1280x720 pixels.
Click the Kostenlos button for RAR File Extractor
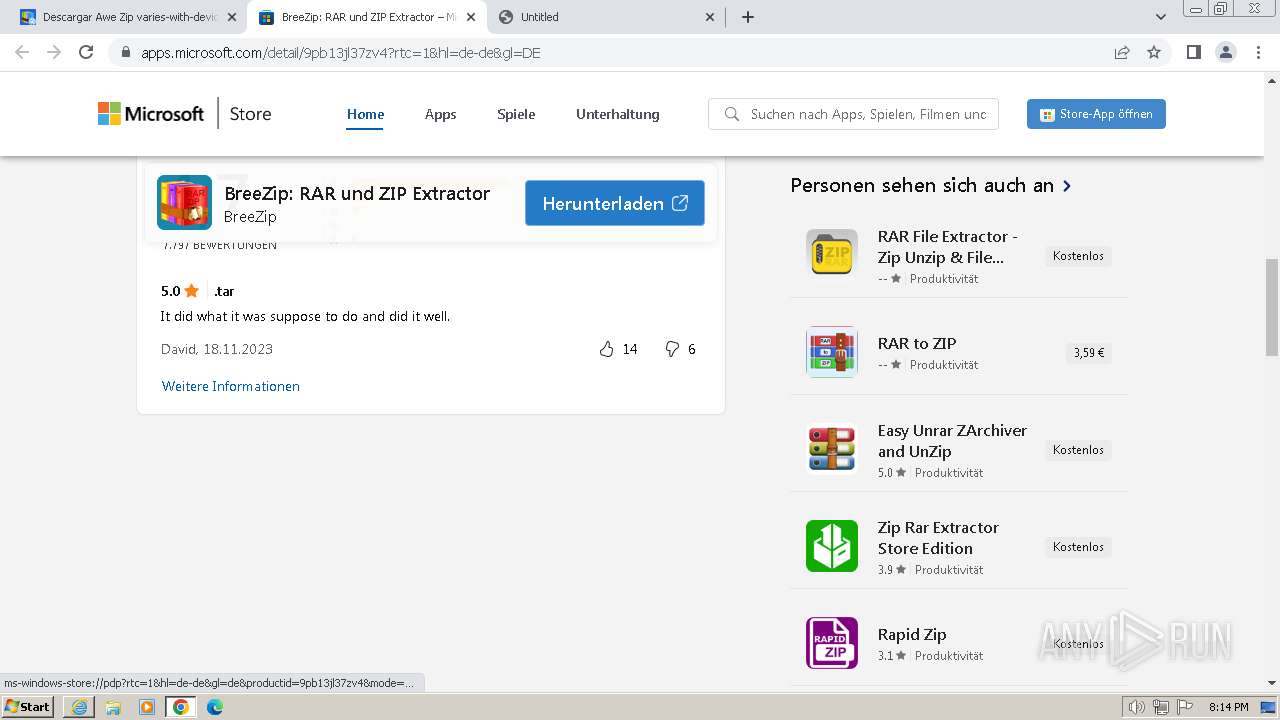click(x=1078, y=256)
